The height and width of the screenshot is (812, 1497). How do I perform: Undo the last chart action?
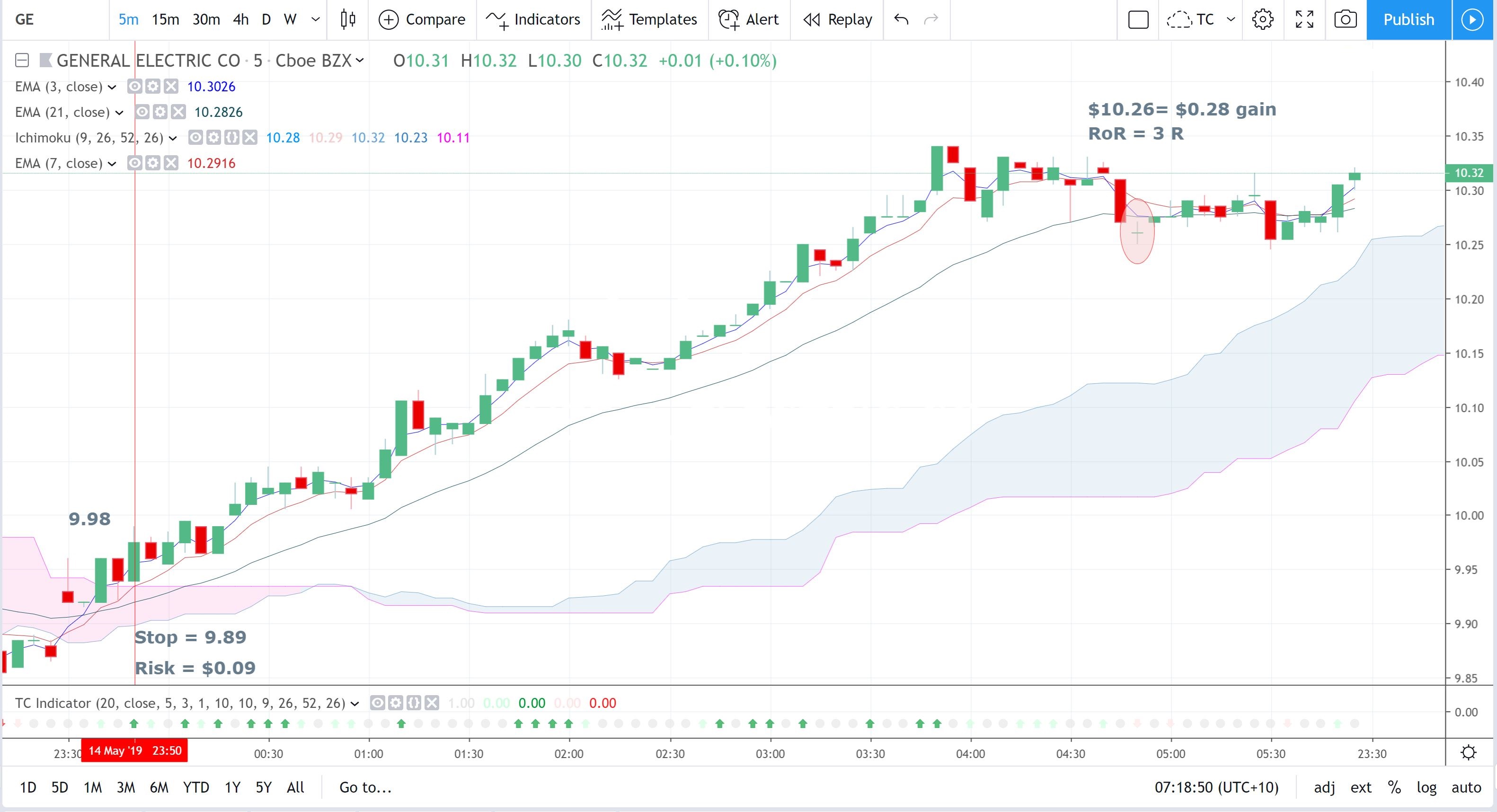[901, 19]
